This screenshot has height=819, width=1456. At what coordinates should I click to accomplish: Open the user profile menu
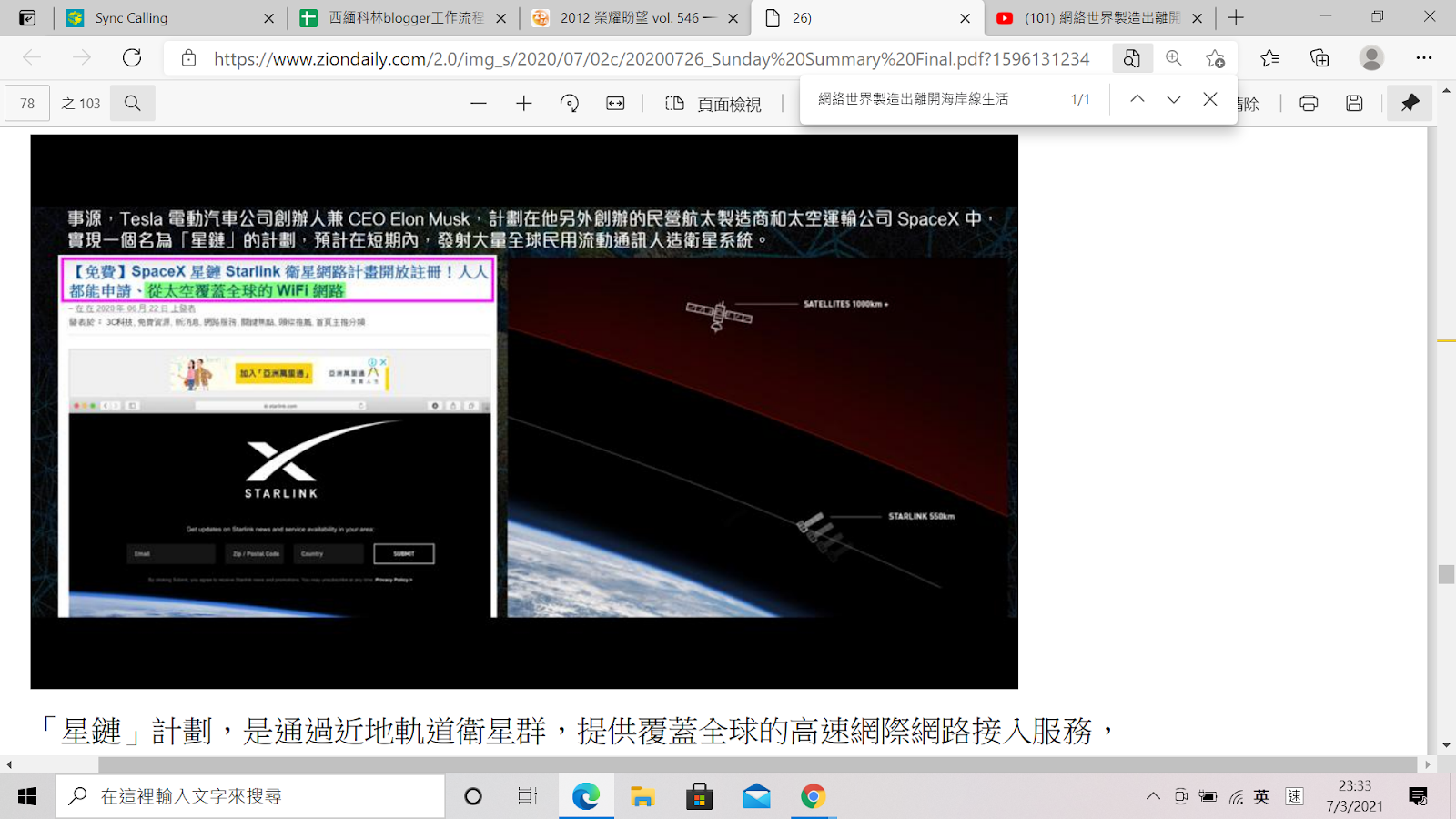1371,58
